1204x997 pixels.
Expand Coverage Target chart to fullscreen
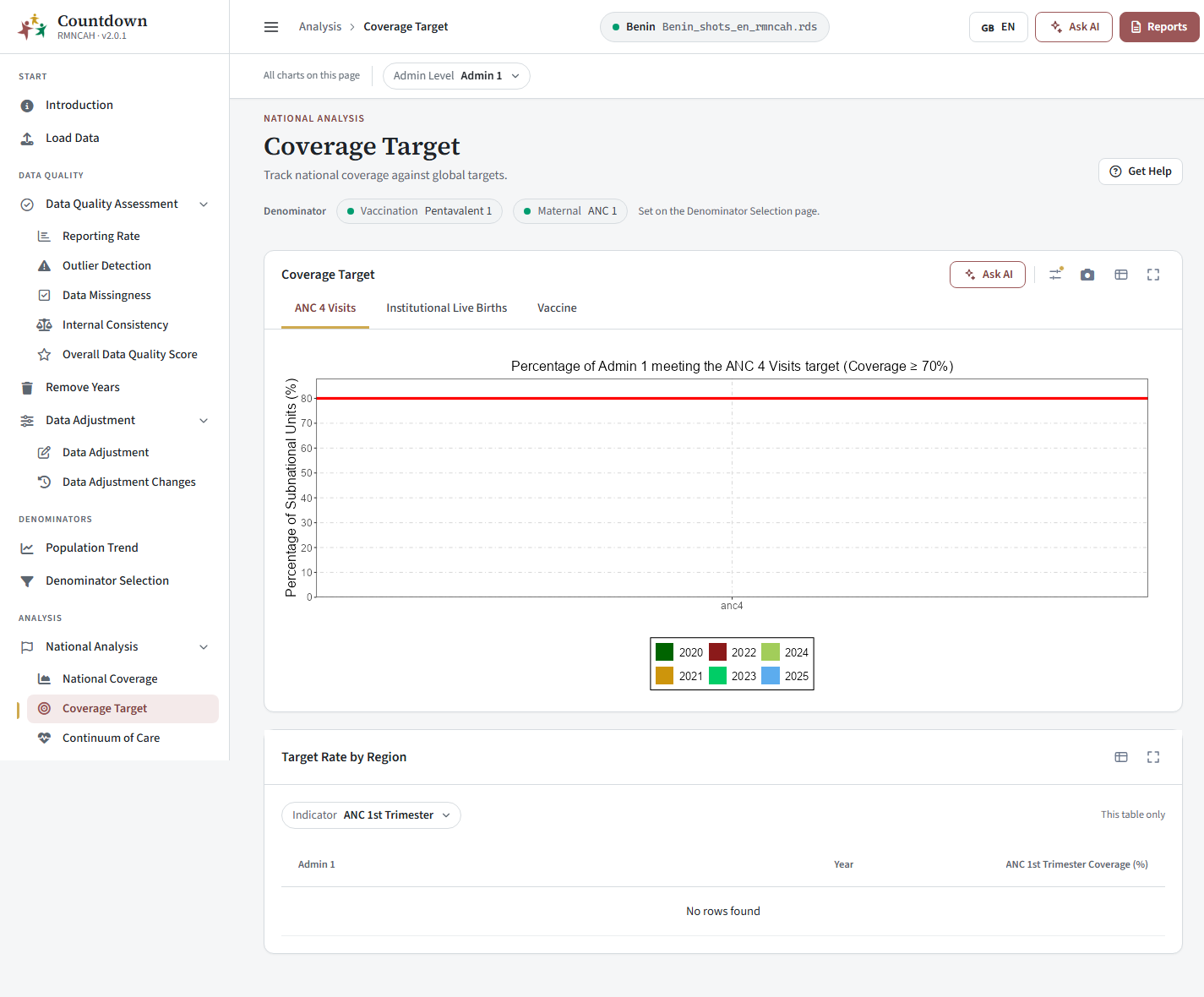1153,275
